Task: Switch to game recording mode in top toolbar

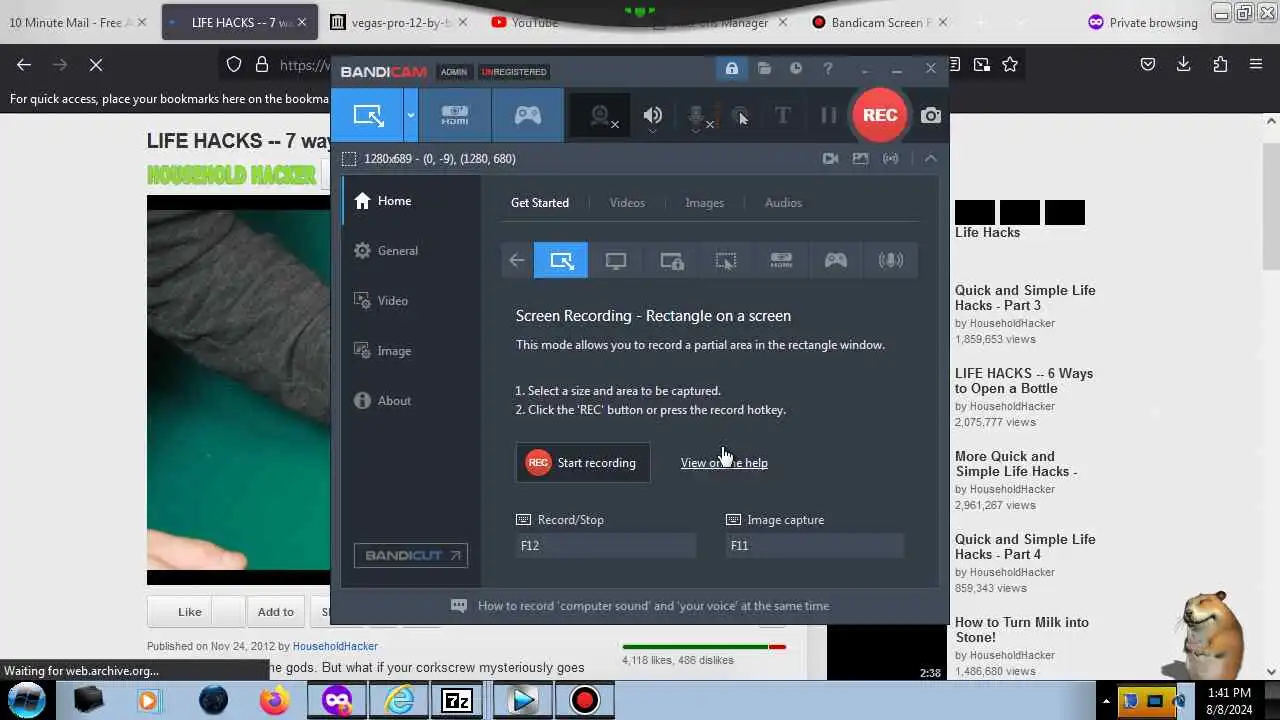Action: [528, 115]
